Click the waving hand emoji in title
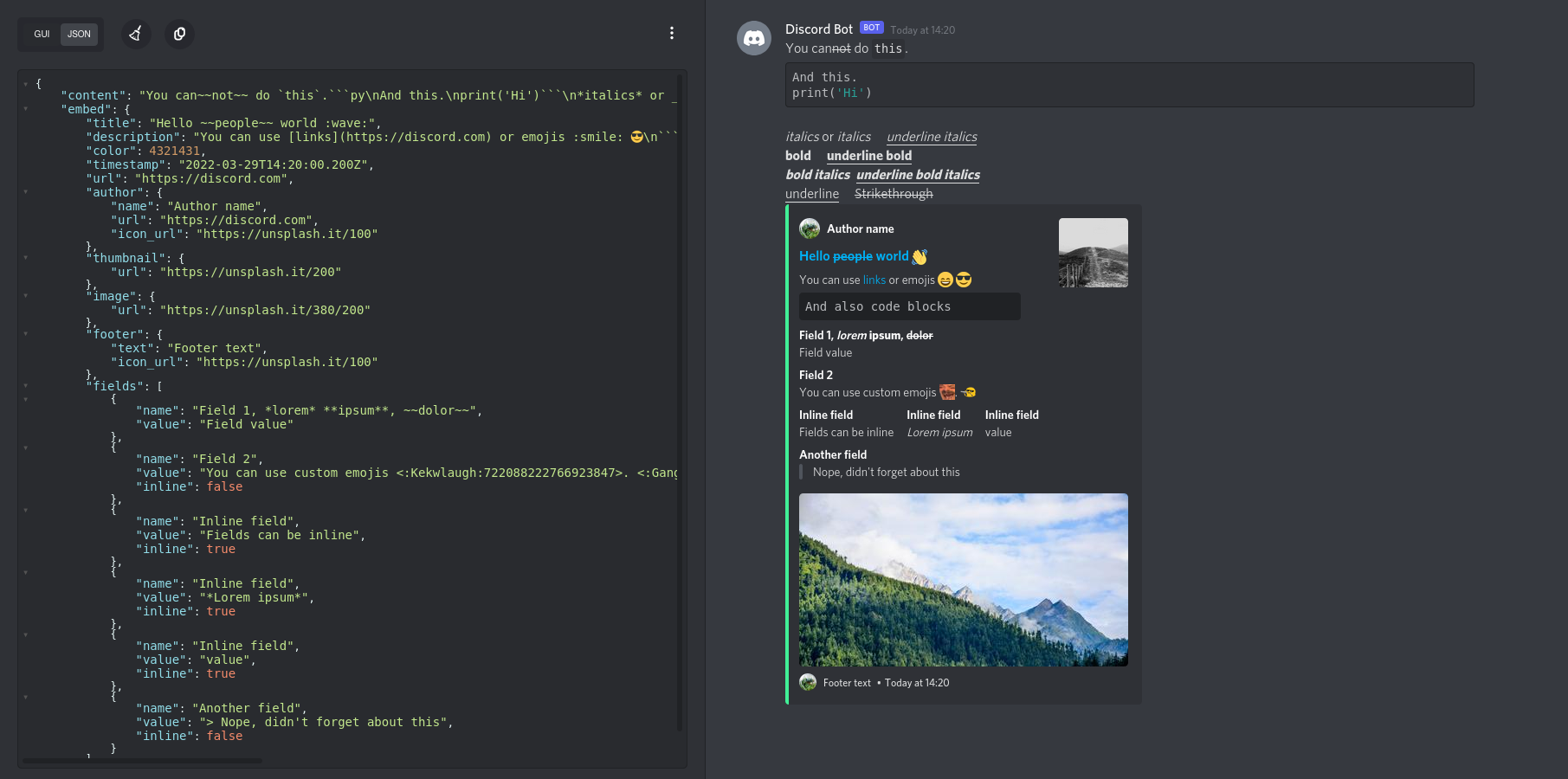Viewport: 1568px width, 779px height. point(920,257)
